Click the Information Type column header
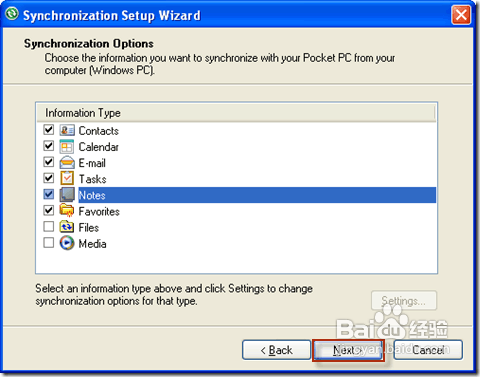The width and height of the screenshot is (480, 377). click(236, 113)
